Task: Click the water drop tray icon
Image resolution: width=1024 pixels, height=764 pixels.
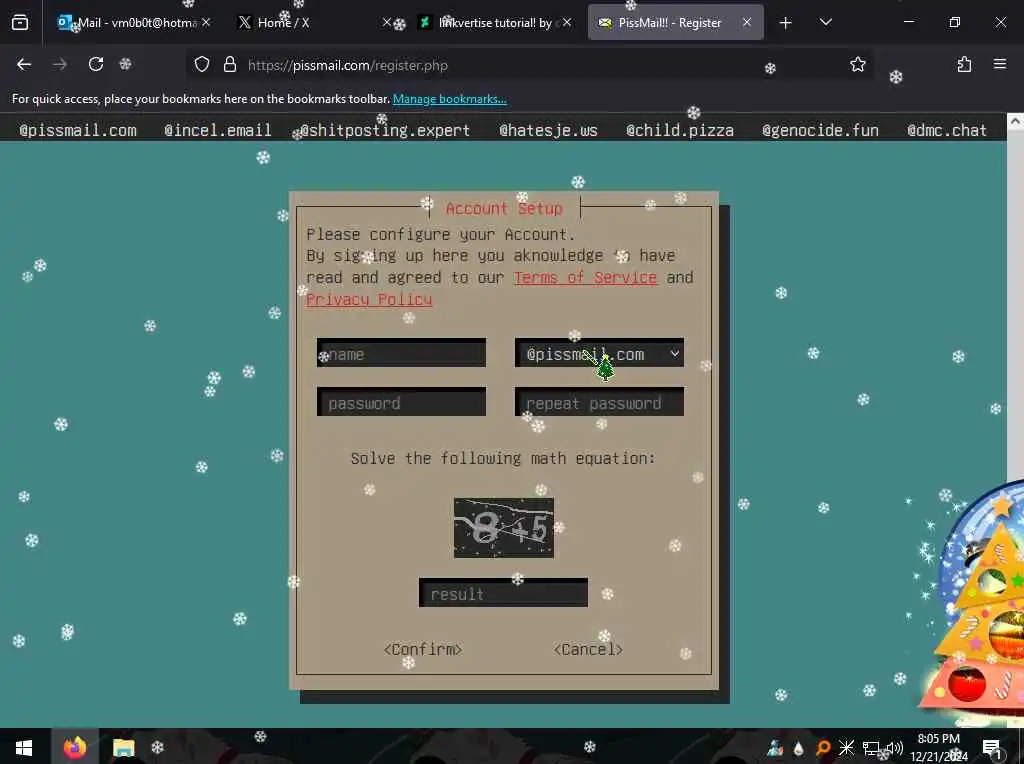Action: pos(799,748)
